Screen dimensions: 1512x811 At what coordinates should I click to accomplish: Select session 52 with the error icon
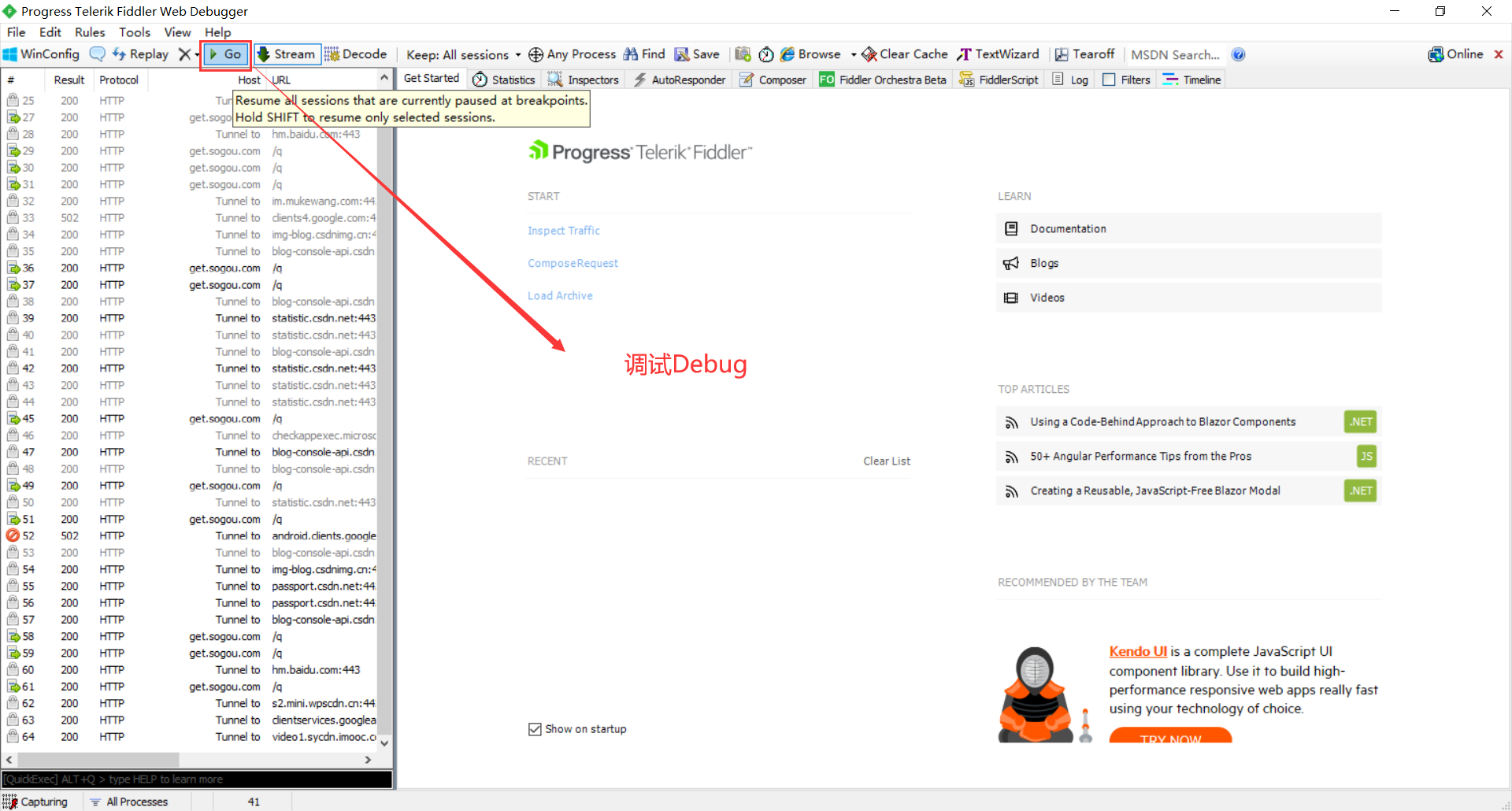point(191,536)
